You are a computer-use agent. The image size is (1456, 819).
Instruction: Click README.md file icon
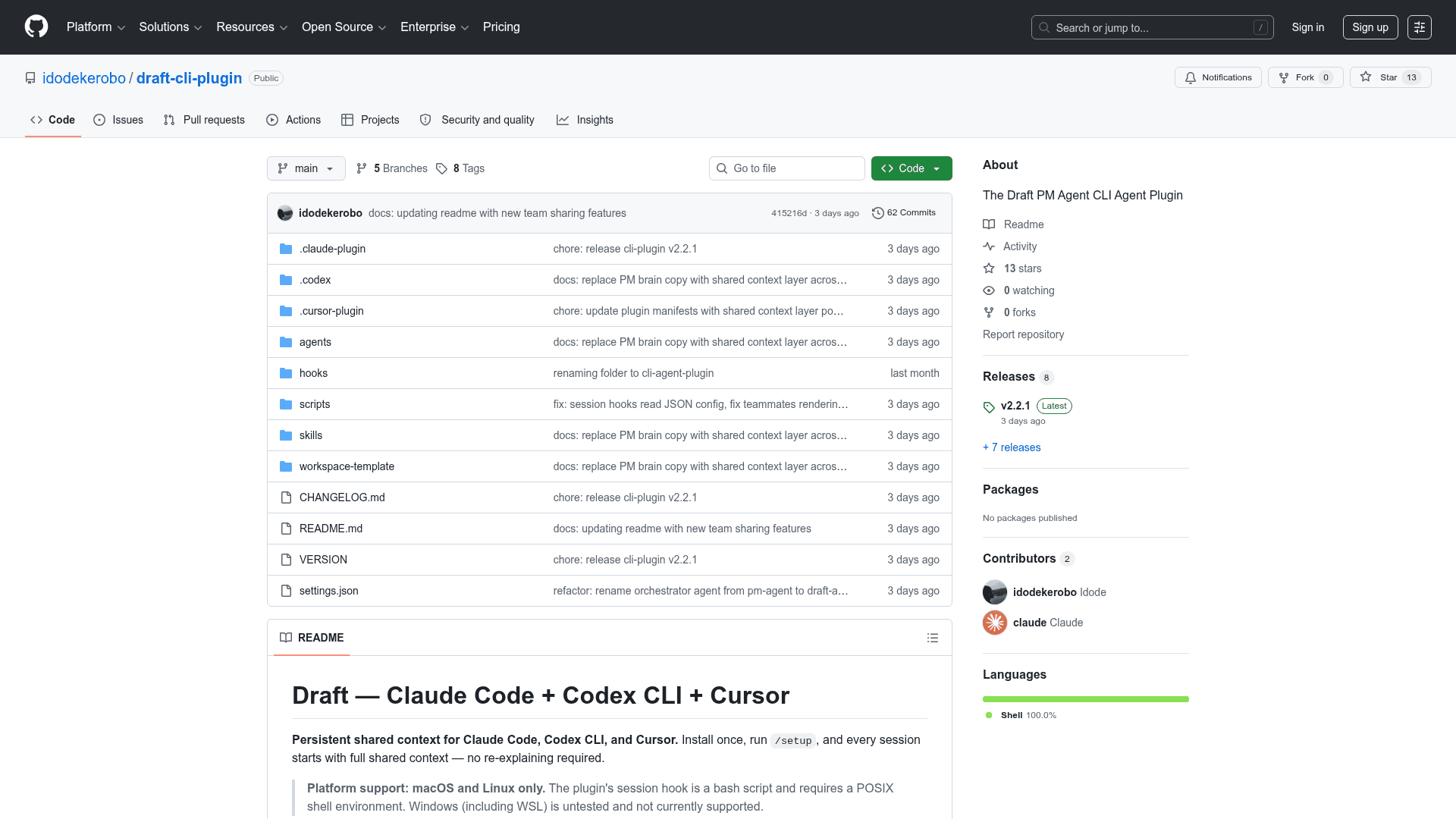[286, 529]
